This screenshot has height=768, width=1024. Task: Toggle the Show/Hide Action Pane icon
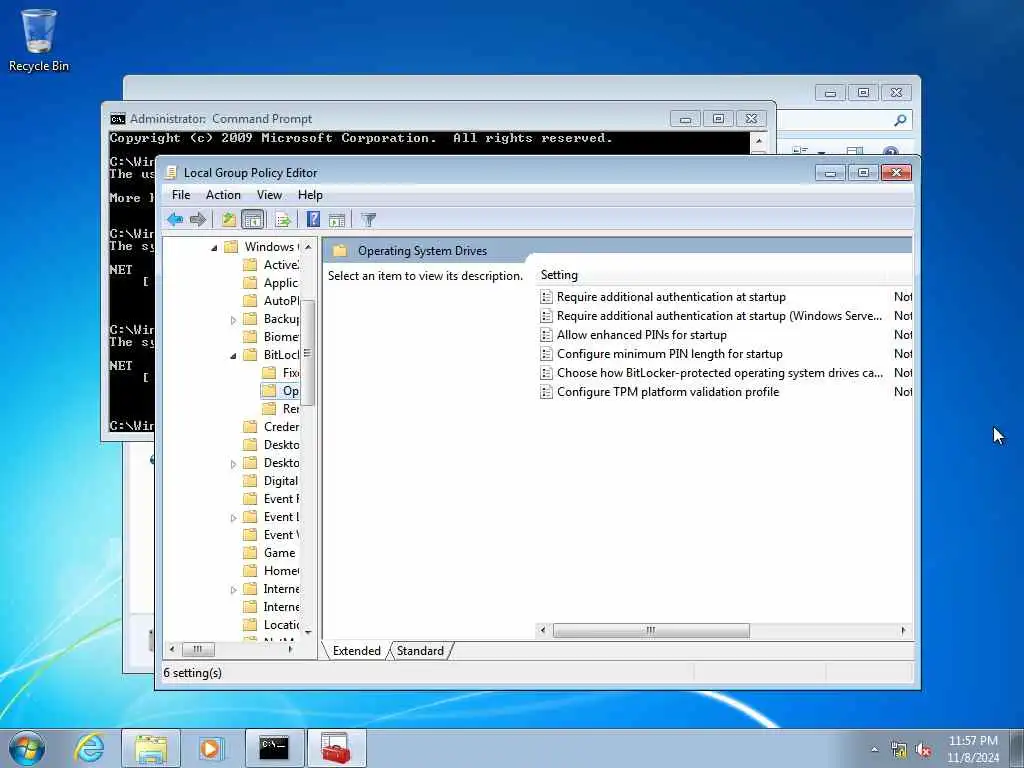click(337, 219)
